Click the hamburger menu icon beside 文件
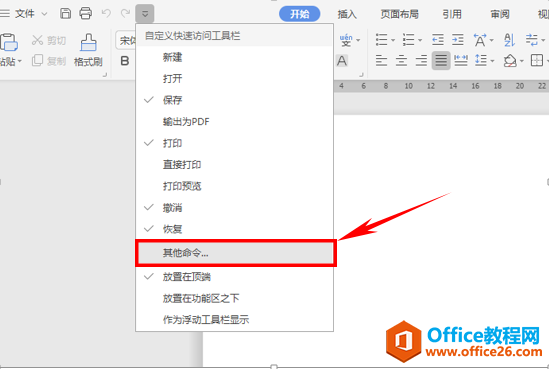The image size is (549, 369). pyautogui.click(x=5, y=14)
